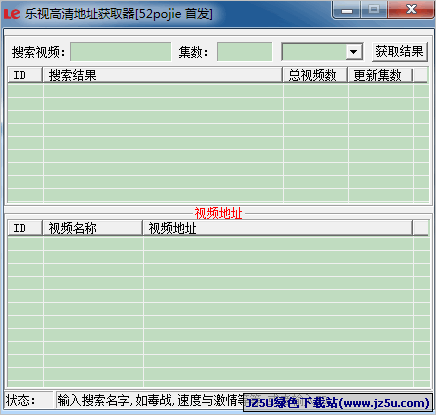Click the 视频名称 column header
This screenshot has width=436, height=415.
point(93,228)
